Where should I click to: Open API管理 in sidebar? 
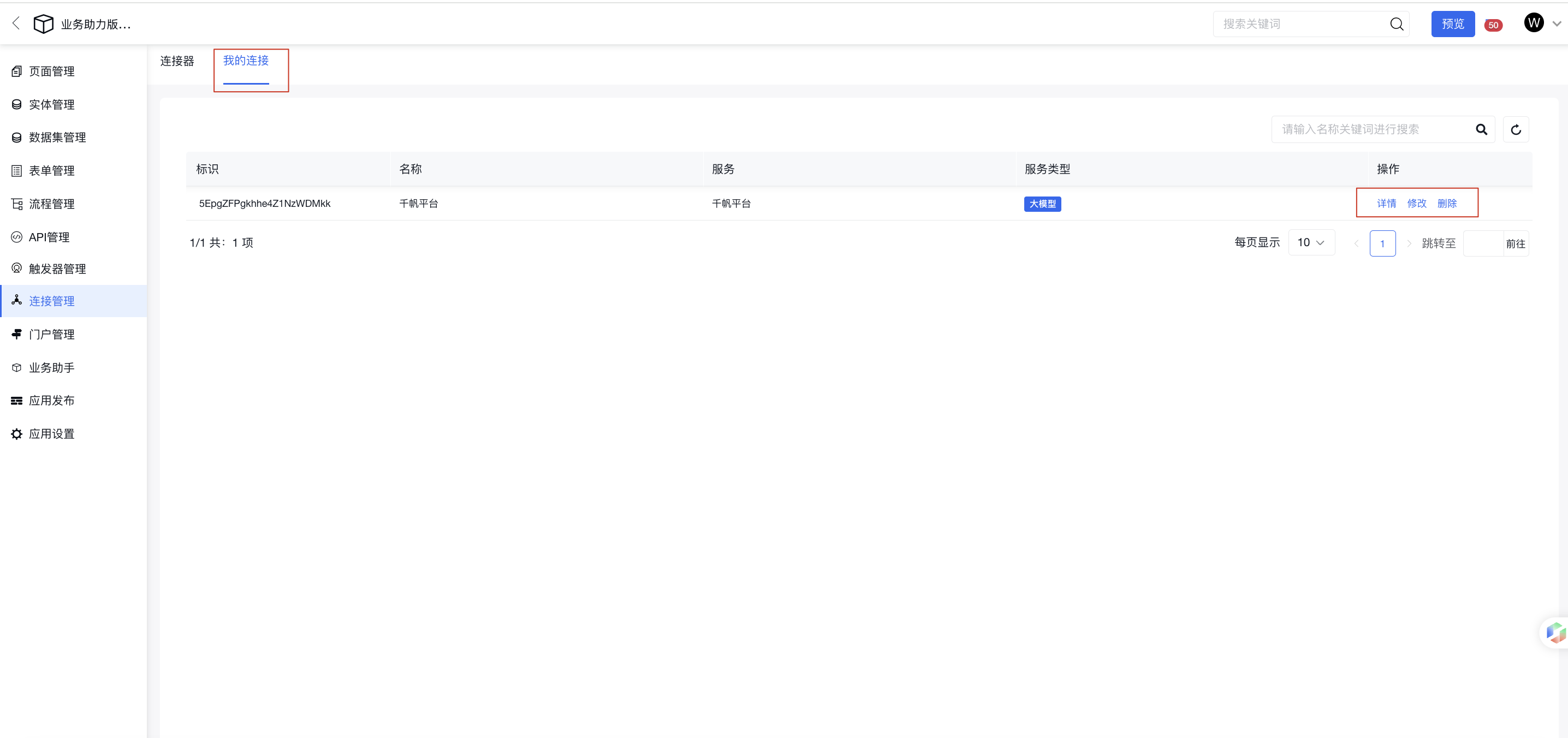point(49,237)
